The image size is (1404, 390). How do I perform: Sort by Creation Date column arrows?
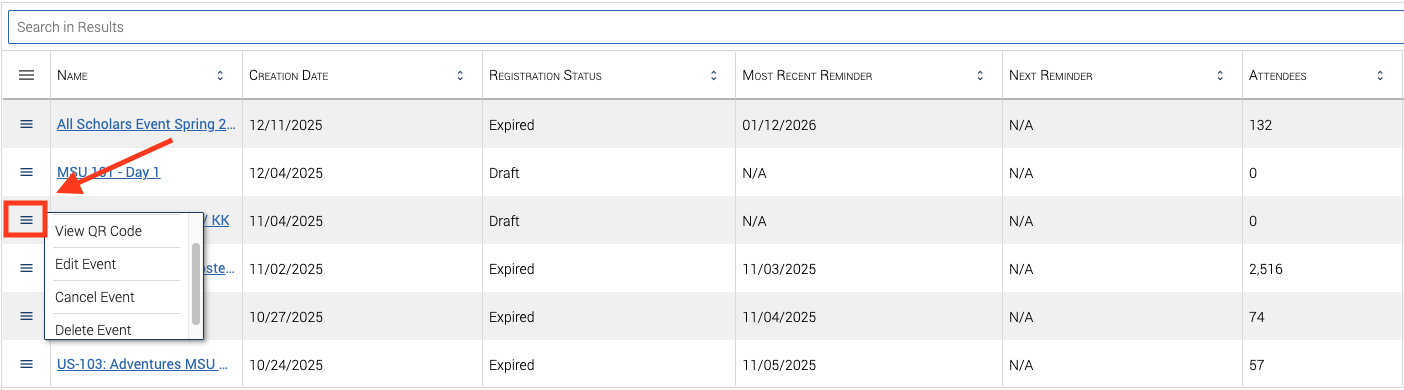pyautogui.click(x=460, y=75)
